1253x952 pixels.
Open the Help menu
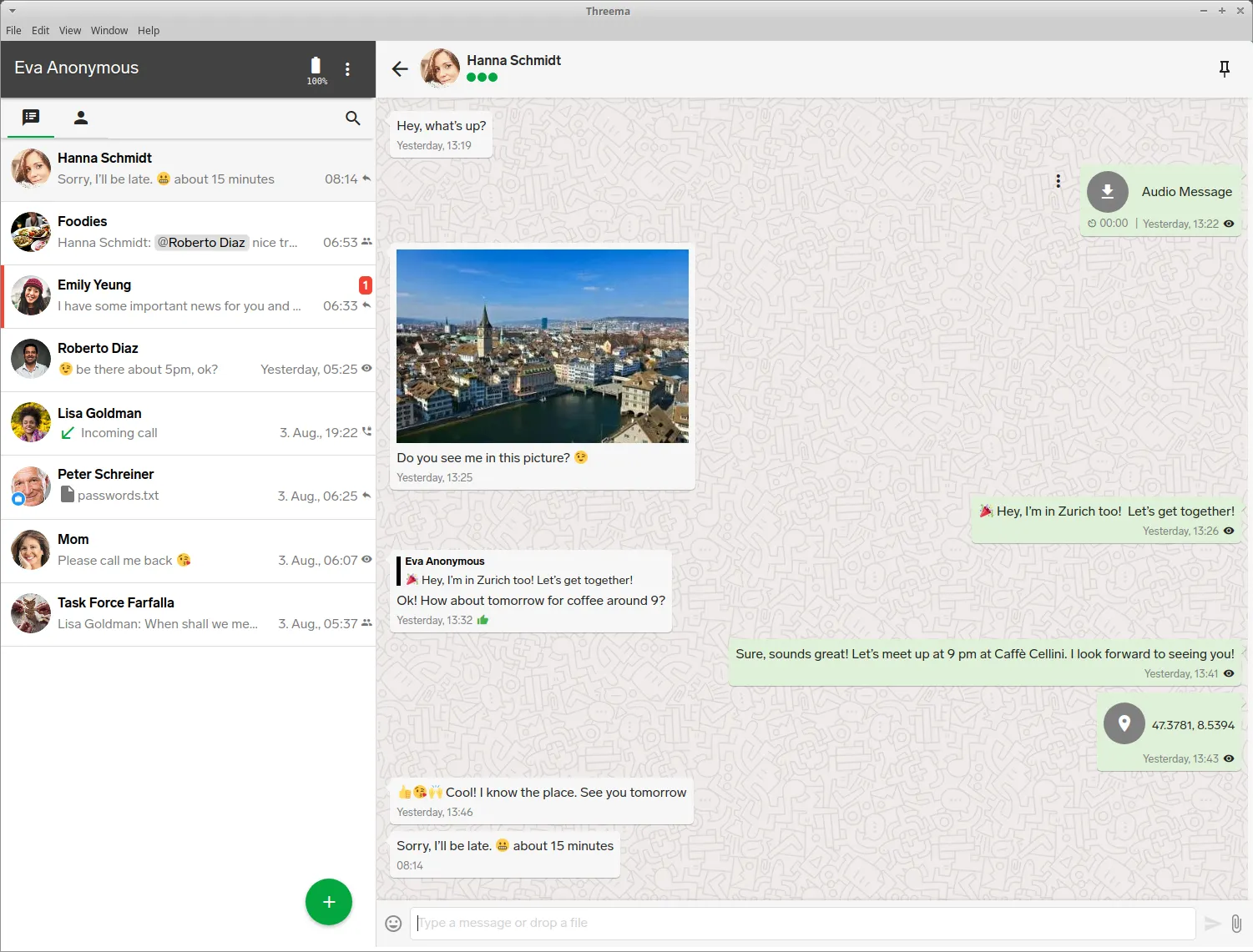[x=149, y=30]
